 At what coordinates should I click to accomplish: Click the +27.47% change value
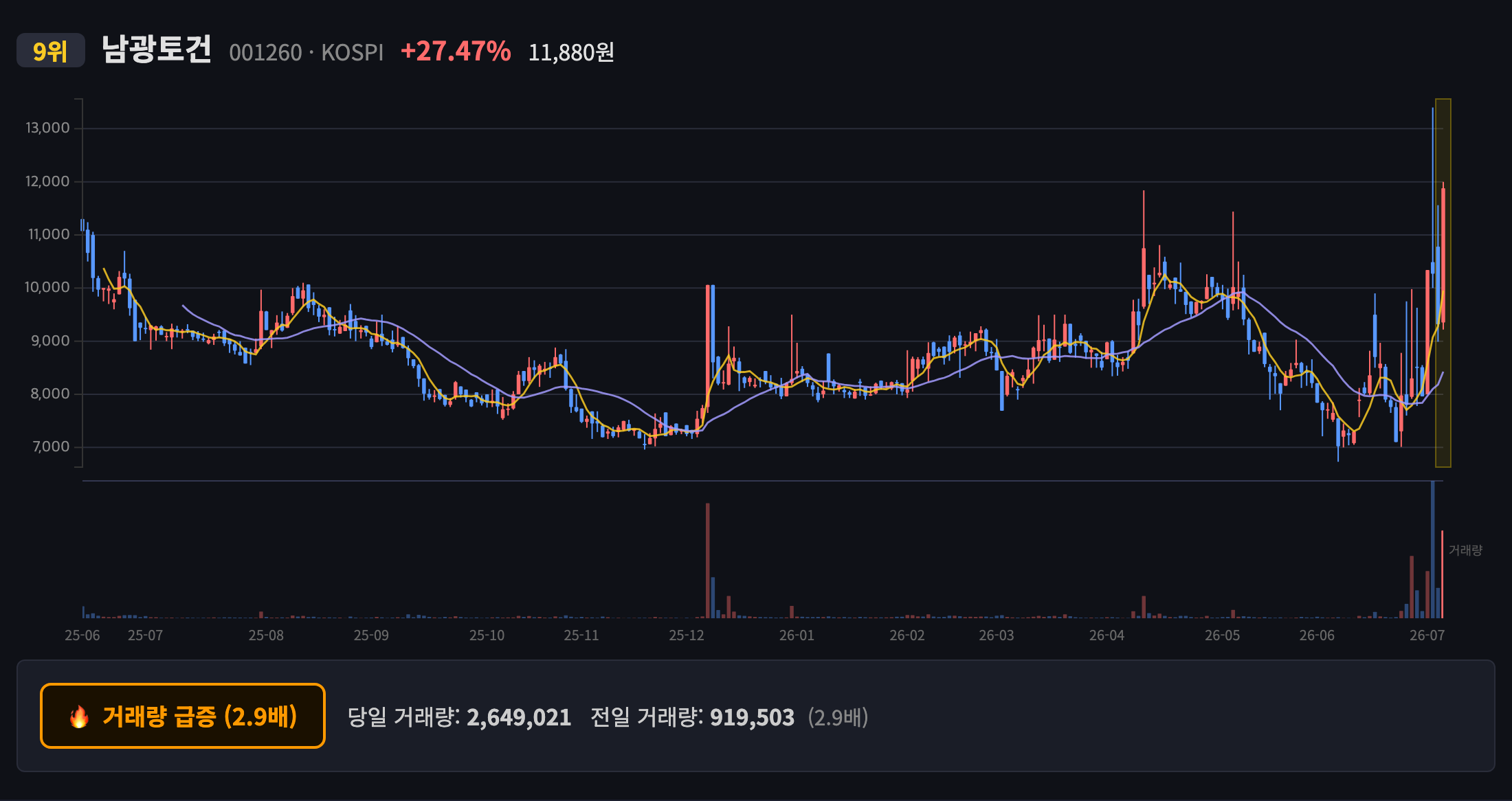click(x=456, y=51)
